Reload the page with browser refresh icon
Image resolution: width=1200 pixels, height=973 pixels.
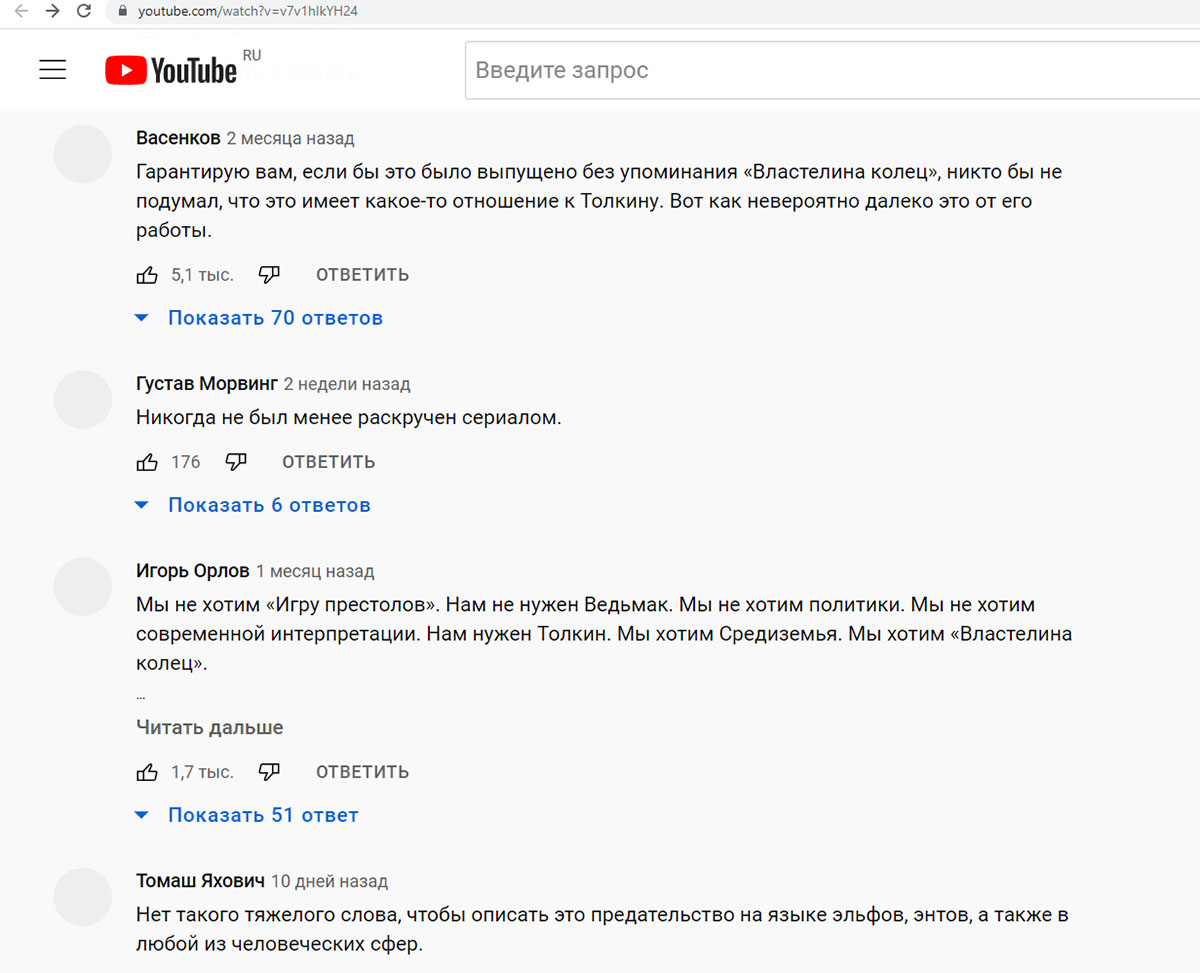(x=84, y=11)
